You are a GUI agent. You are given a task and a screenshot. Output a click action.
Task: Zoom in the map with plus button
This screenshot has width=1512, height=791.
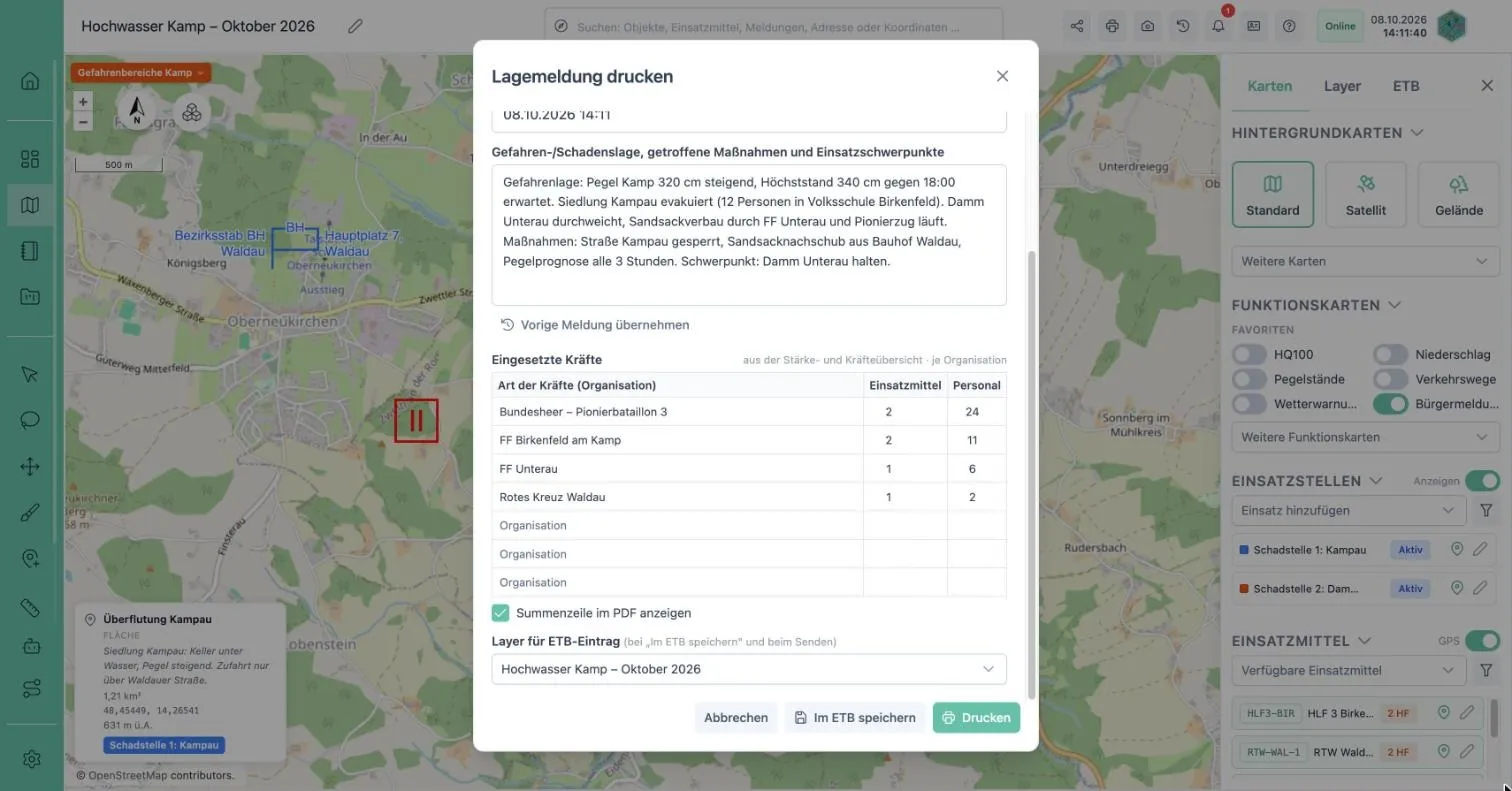83,101
